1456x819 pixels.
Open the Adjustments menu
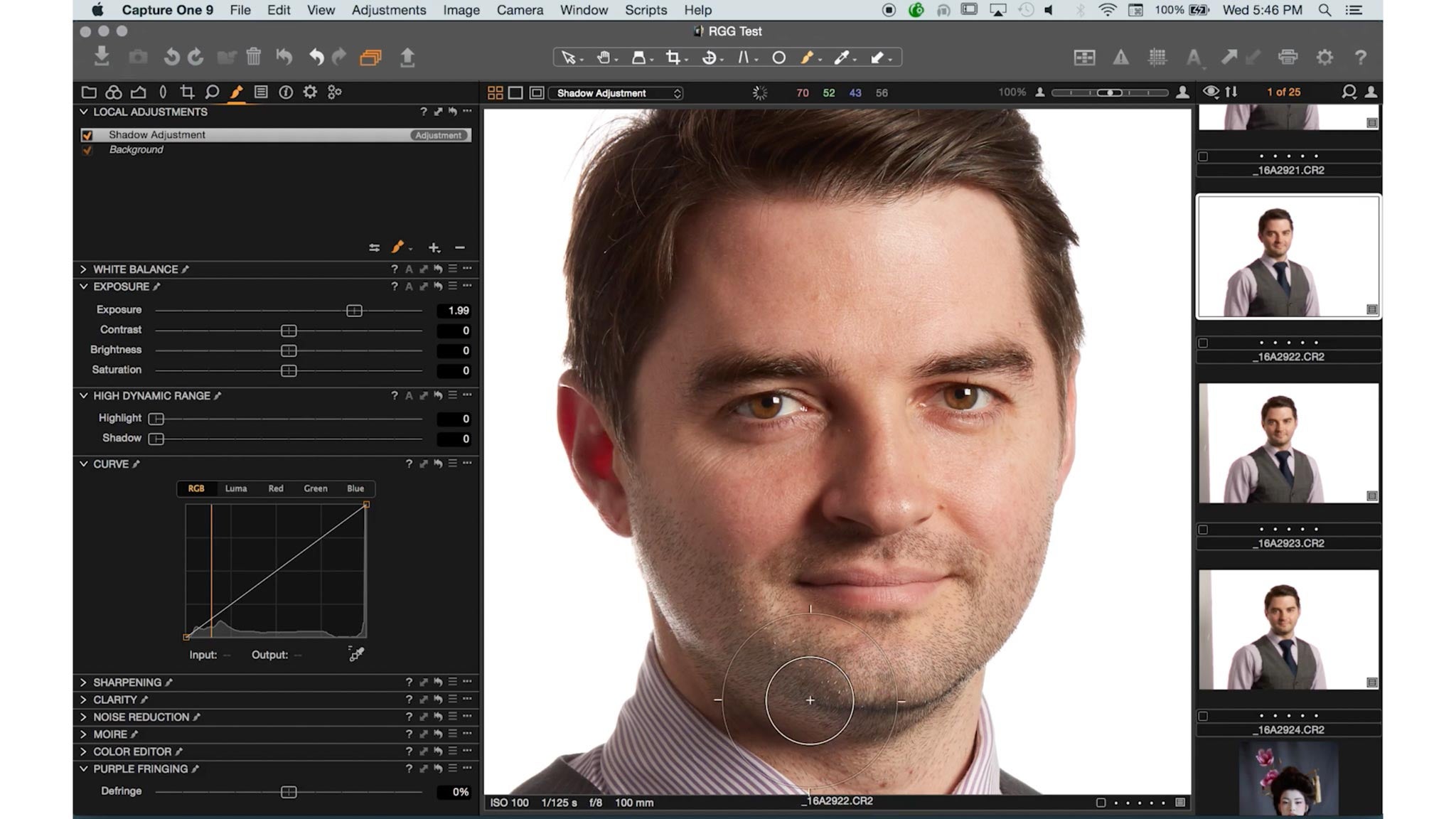[388, 10]
